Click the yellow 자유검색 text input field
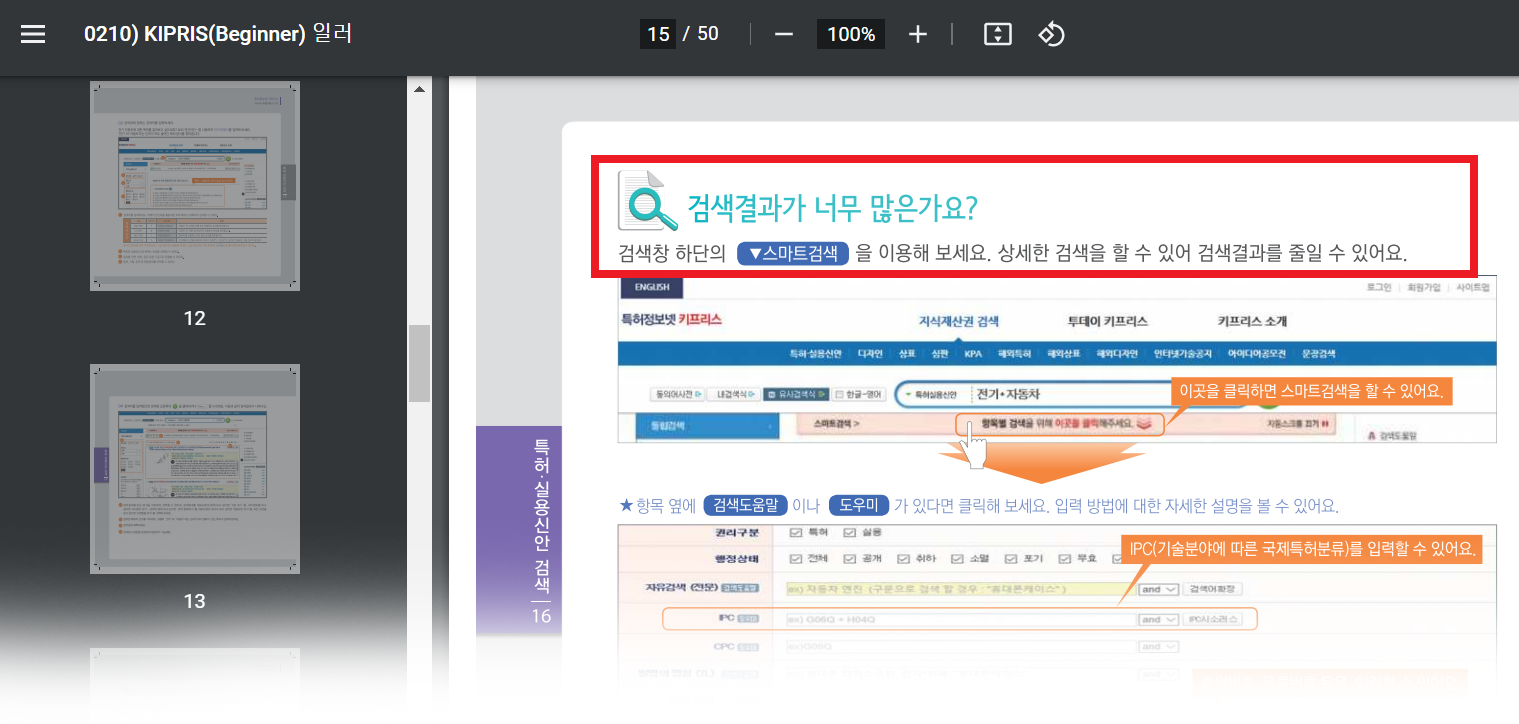This screenshot has height=724, width=1519. tap(960, 589)
